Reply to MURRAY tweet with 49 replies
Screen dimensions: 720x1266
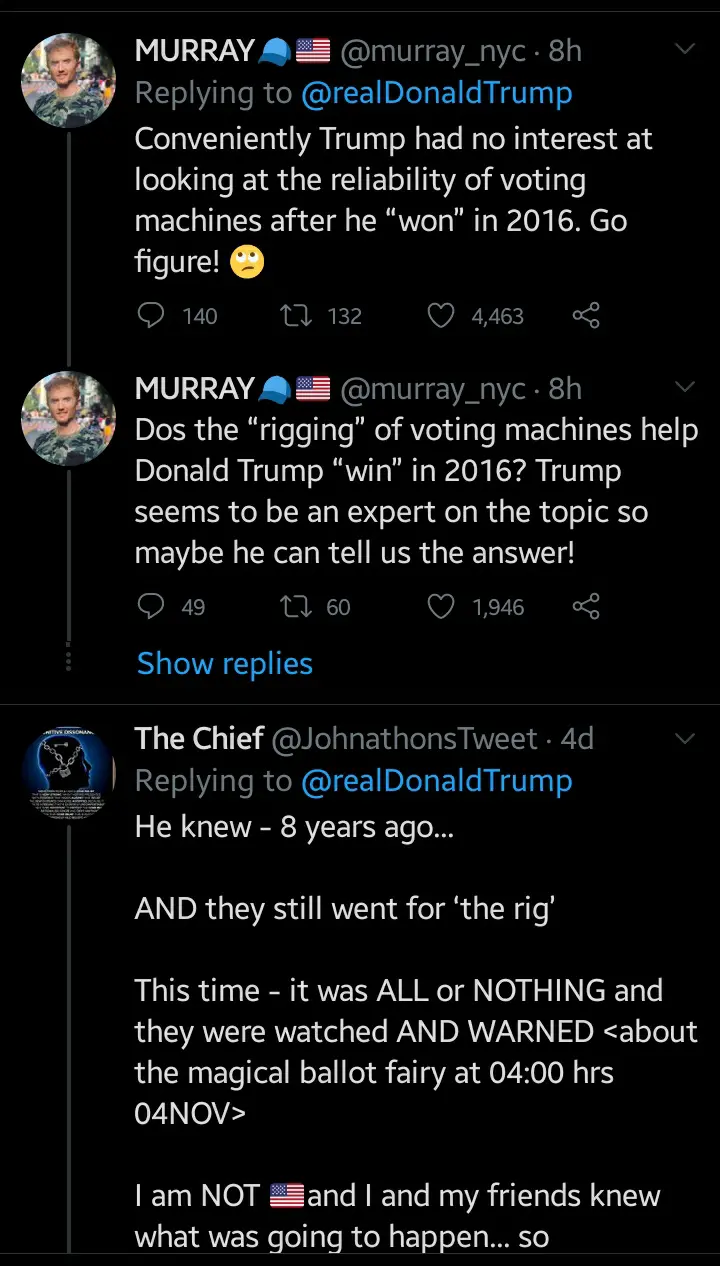point(151,607)
